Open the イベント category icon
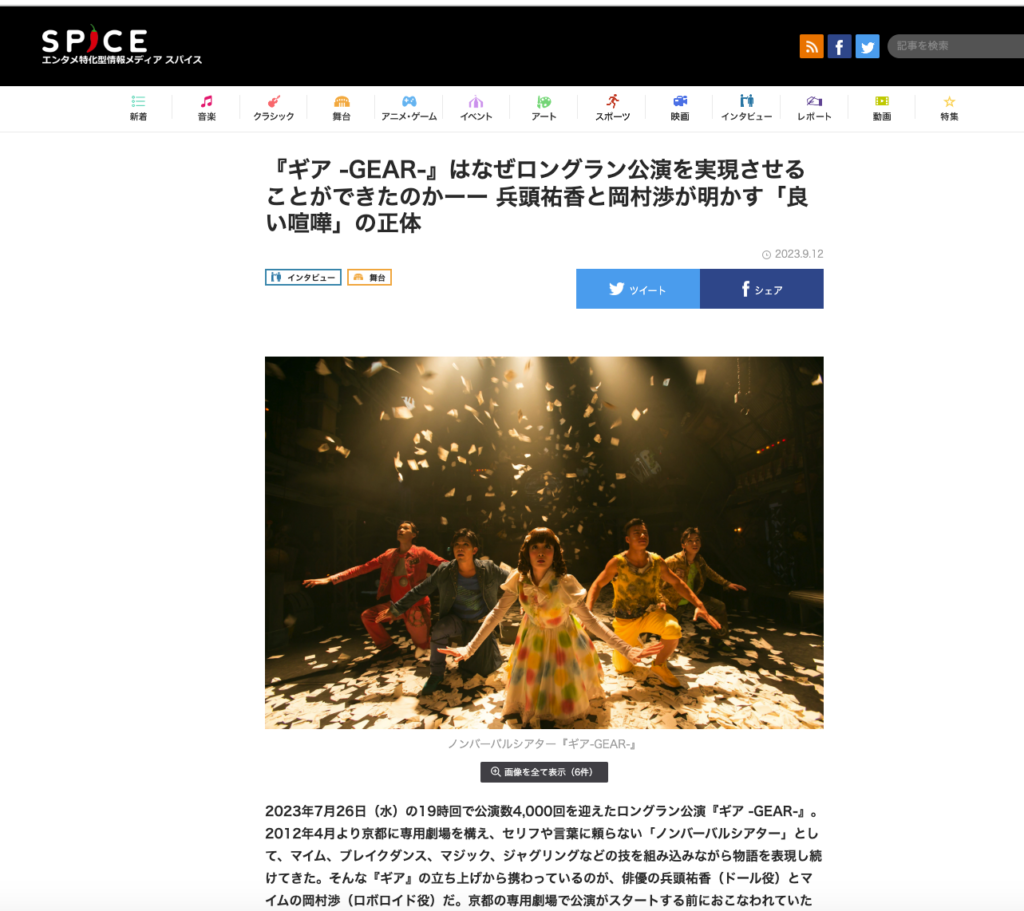The height and width of the screenshot is (911, 1024). (x=476, y=101)
